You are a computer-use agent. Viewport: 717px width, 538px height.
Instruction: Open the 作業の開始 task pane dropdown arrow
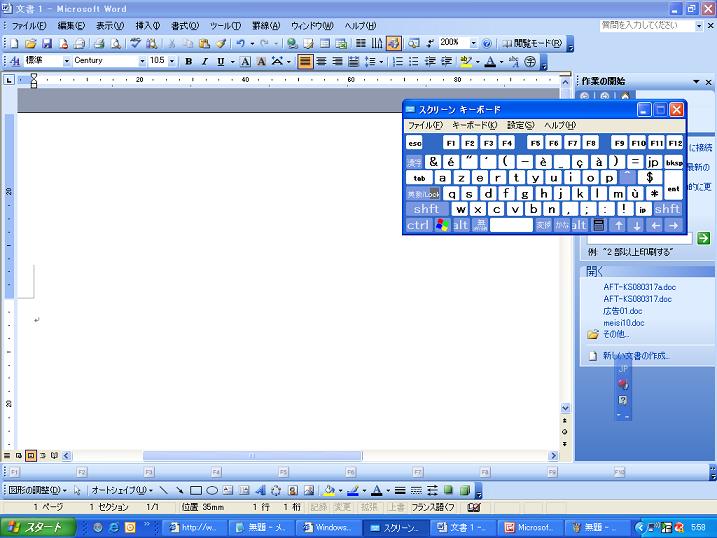(696, 82)
